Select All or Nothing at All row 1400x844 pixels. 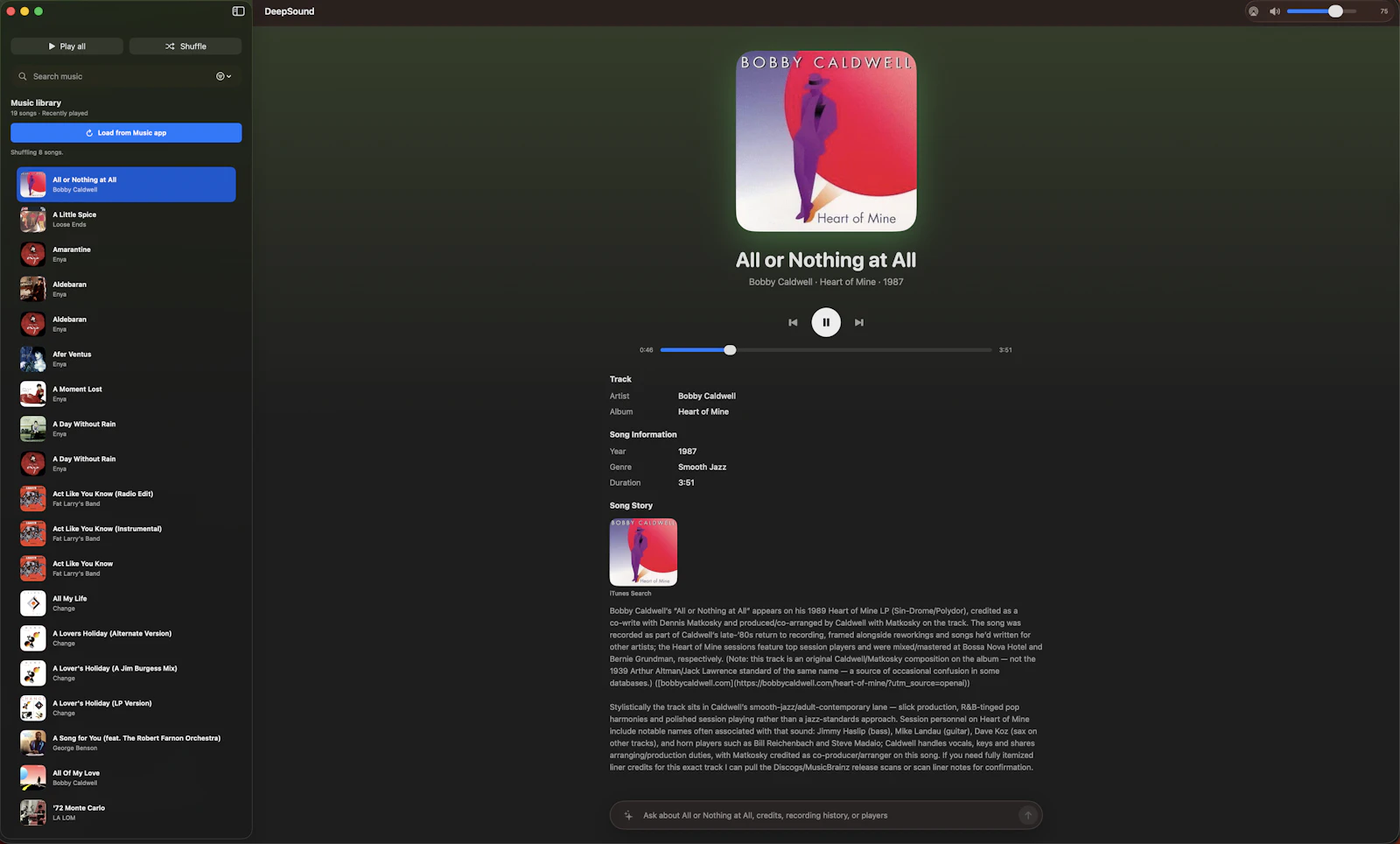[126, 185]
